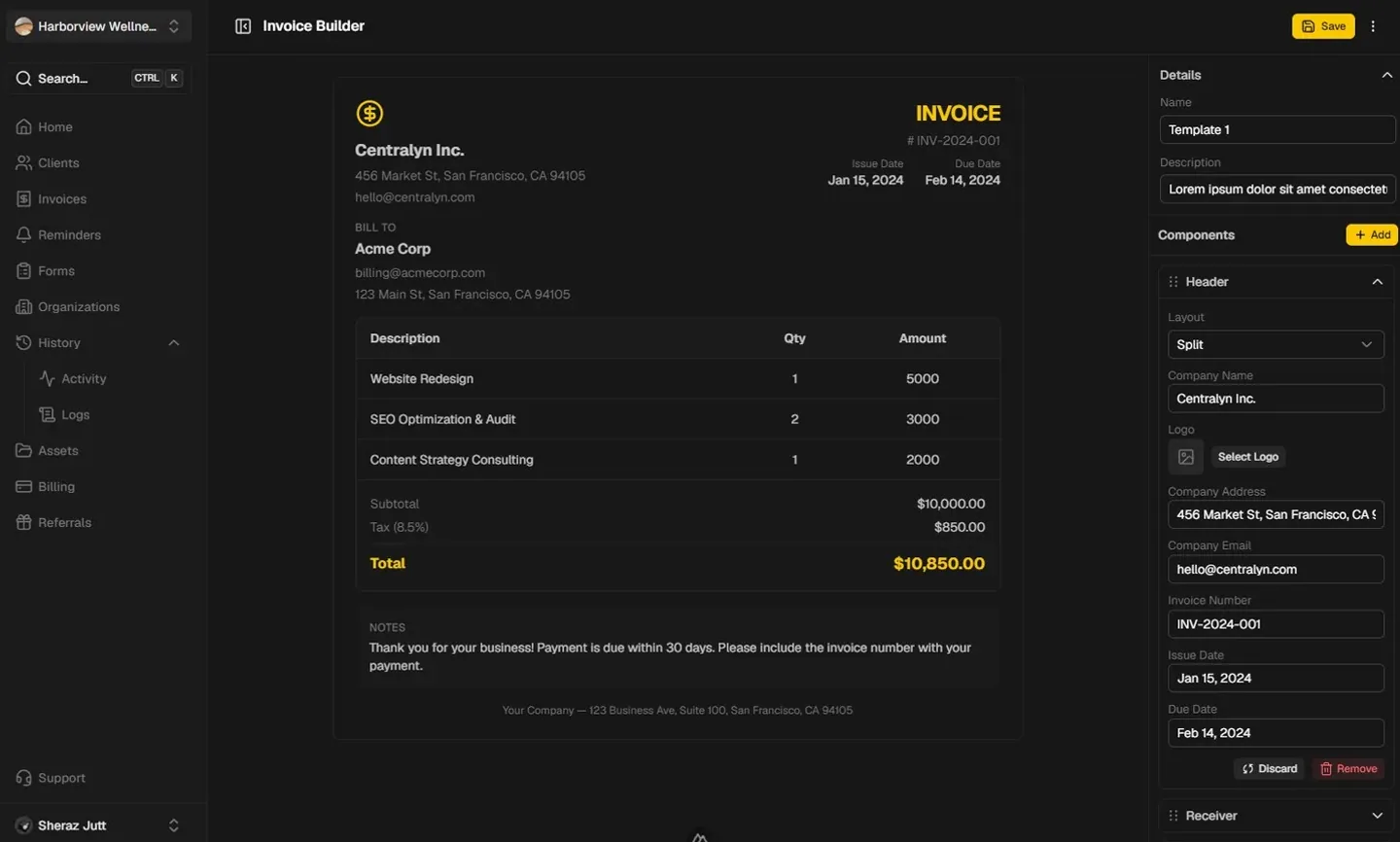Edit the Issue Date field
Image resolution: width=1400 pixels, height=842 pixels.
1276,679
